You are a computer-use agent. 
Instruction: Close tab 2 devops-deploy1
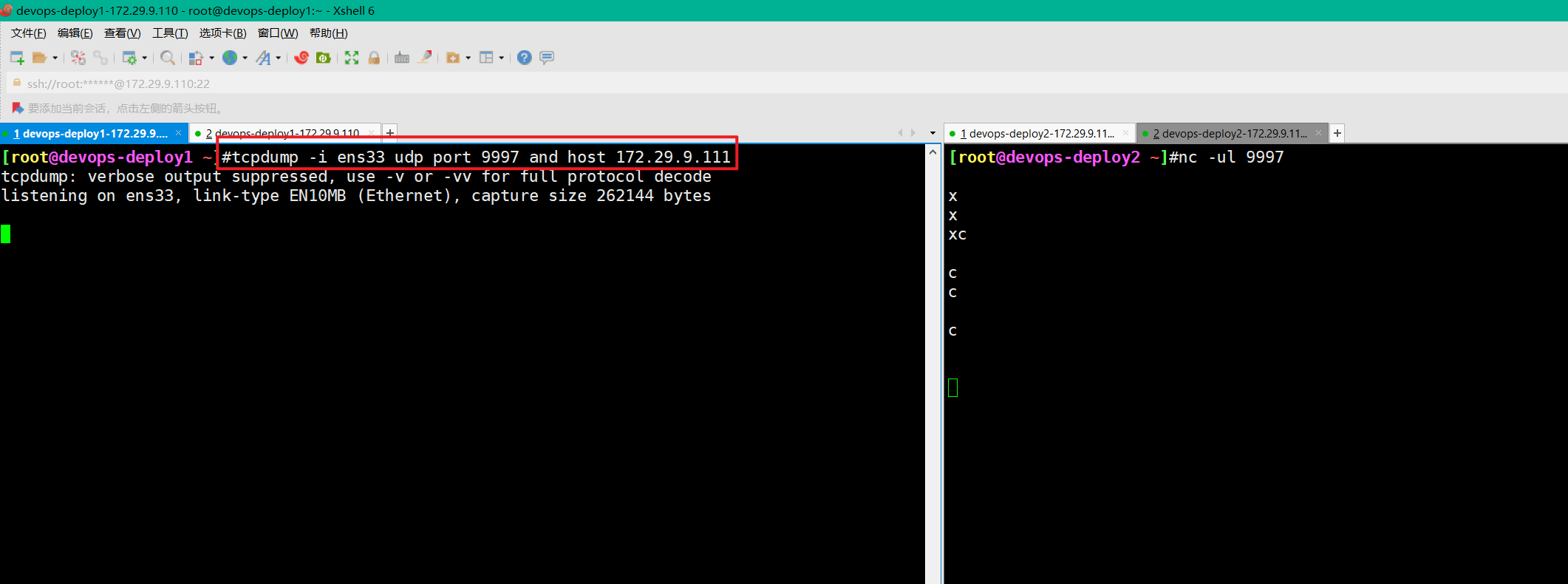[371, 133]
